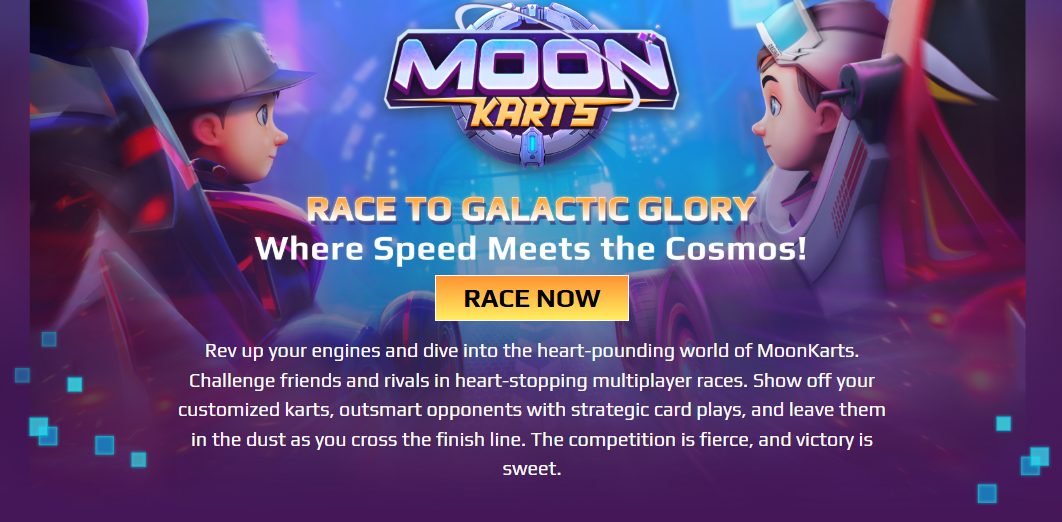Click the red glowing light on left kart
This screenshot has width=1062, height=522.
150,209
